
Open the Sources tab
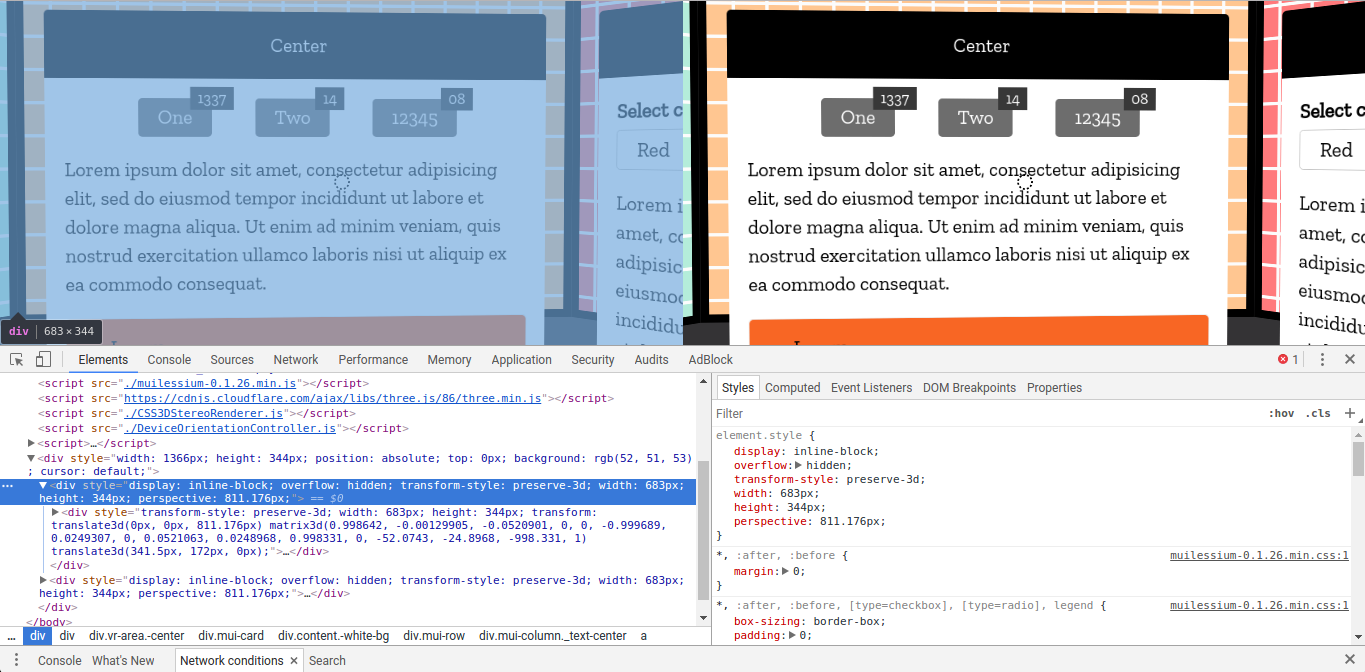[232, 360]
